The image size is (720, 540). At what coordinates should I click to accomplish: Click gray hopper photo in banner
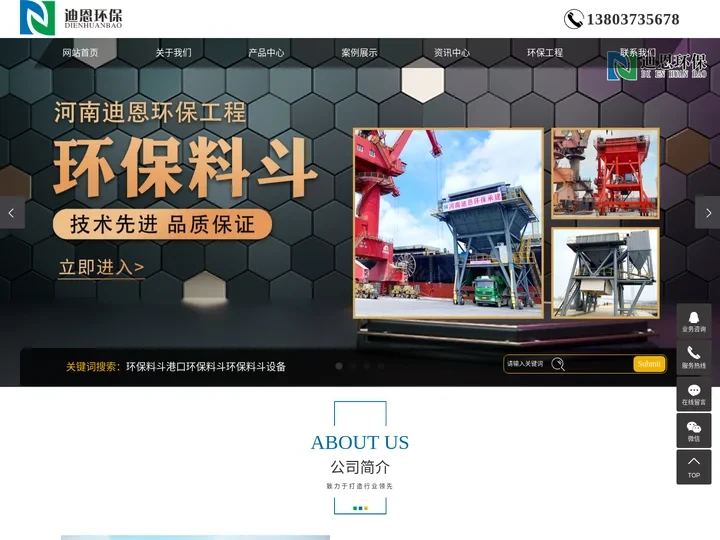pyautogui.click(x=606, y=273)
